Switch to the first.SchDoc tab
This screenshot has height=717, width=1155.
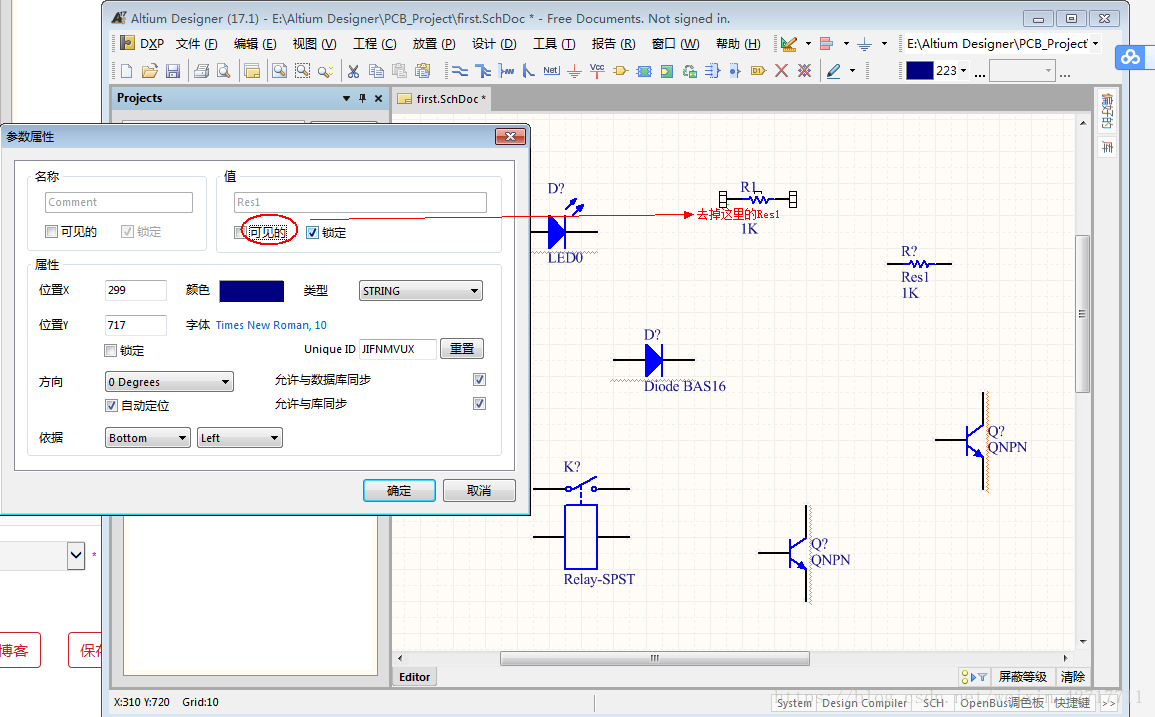[442, 99]
